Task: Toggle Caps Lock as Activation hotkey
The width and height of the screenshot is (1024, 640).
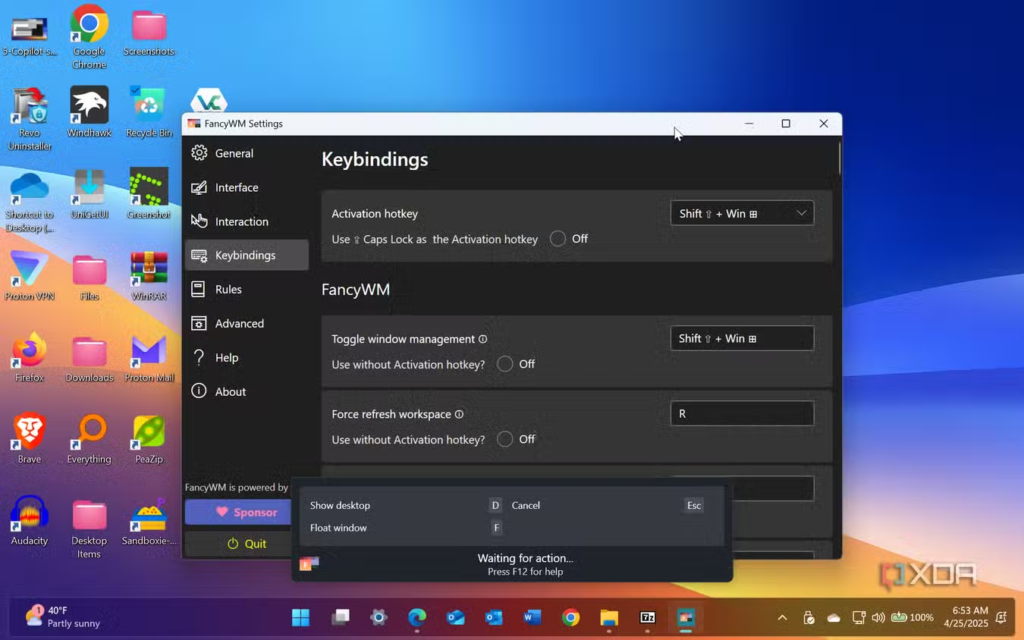Action: pyautogui.click(x=558, y=239)
